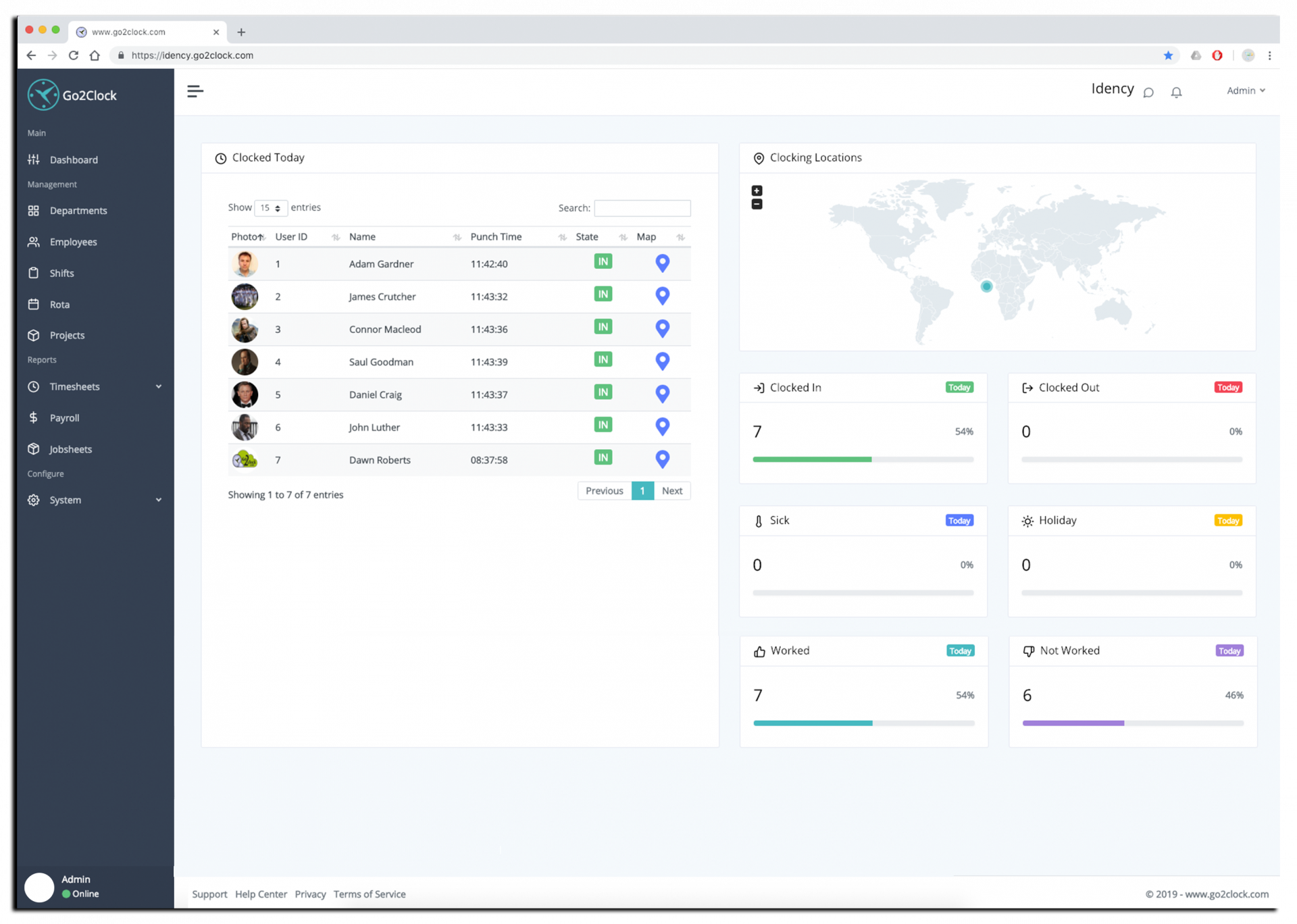Click the Next pagination button
Screen dimensions: 1297x924
coord(671,491)
